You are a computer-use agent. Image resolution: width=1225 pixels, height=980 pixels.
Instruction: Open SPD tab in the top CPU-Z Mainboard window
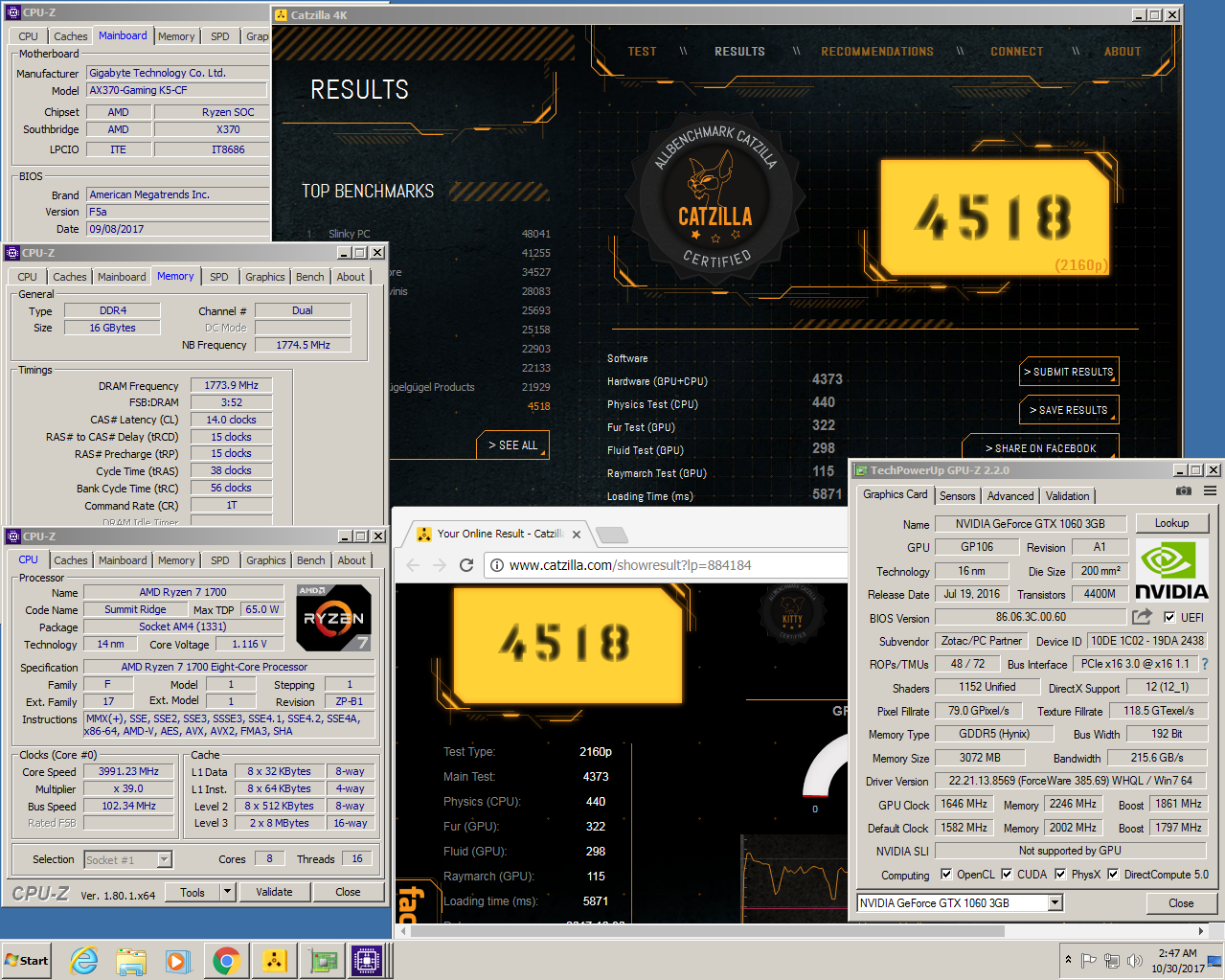(x=220, y=36)
